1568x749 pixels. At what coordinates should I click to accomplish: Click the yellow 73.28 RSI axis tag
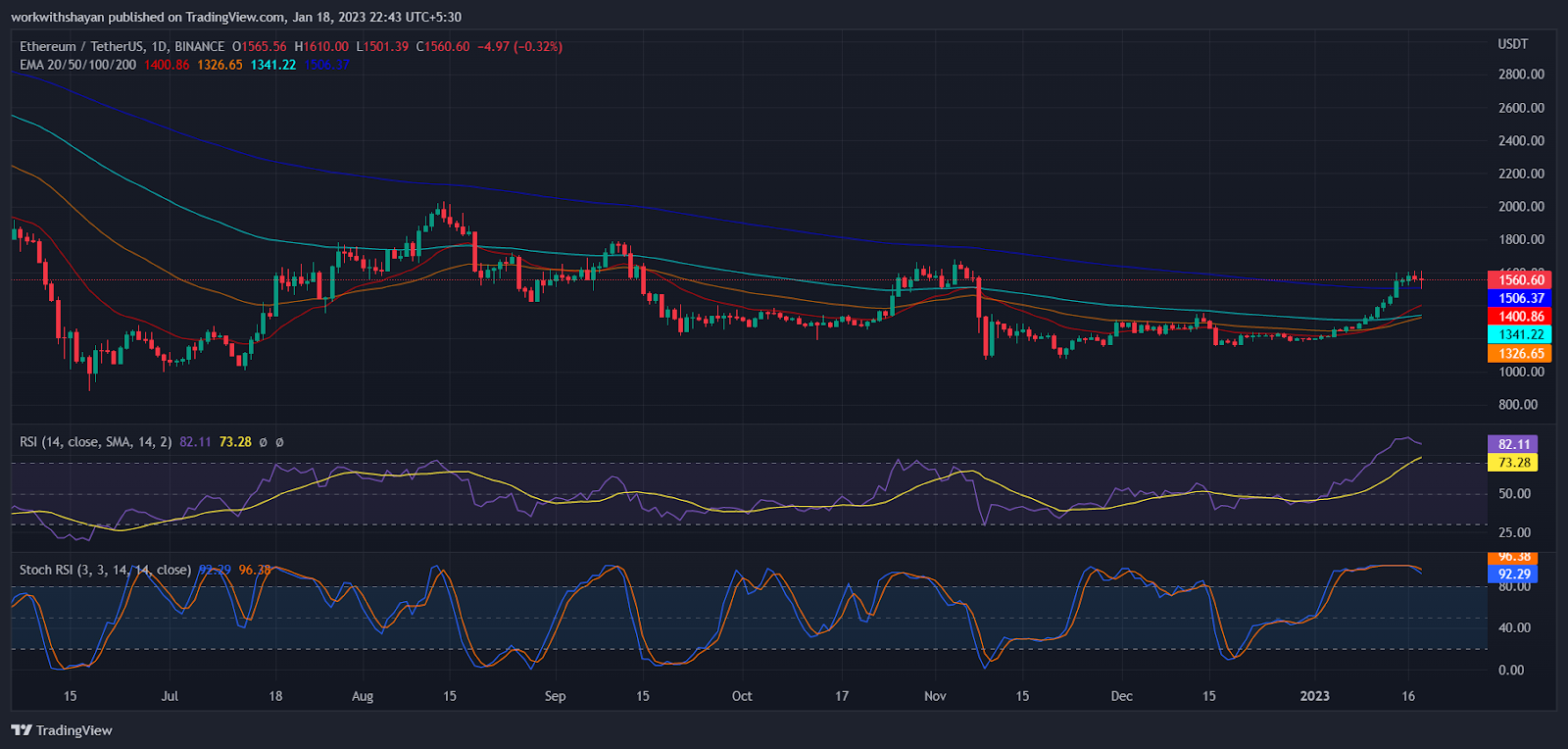tap(1513, 463)
